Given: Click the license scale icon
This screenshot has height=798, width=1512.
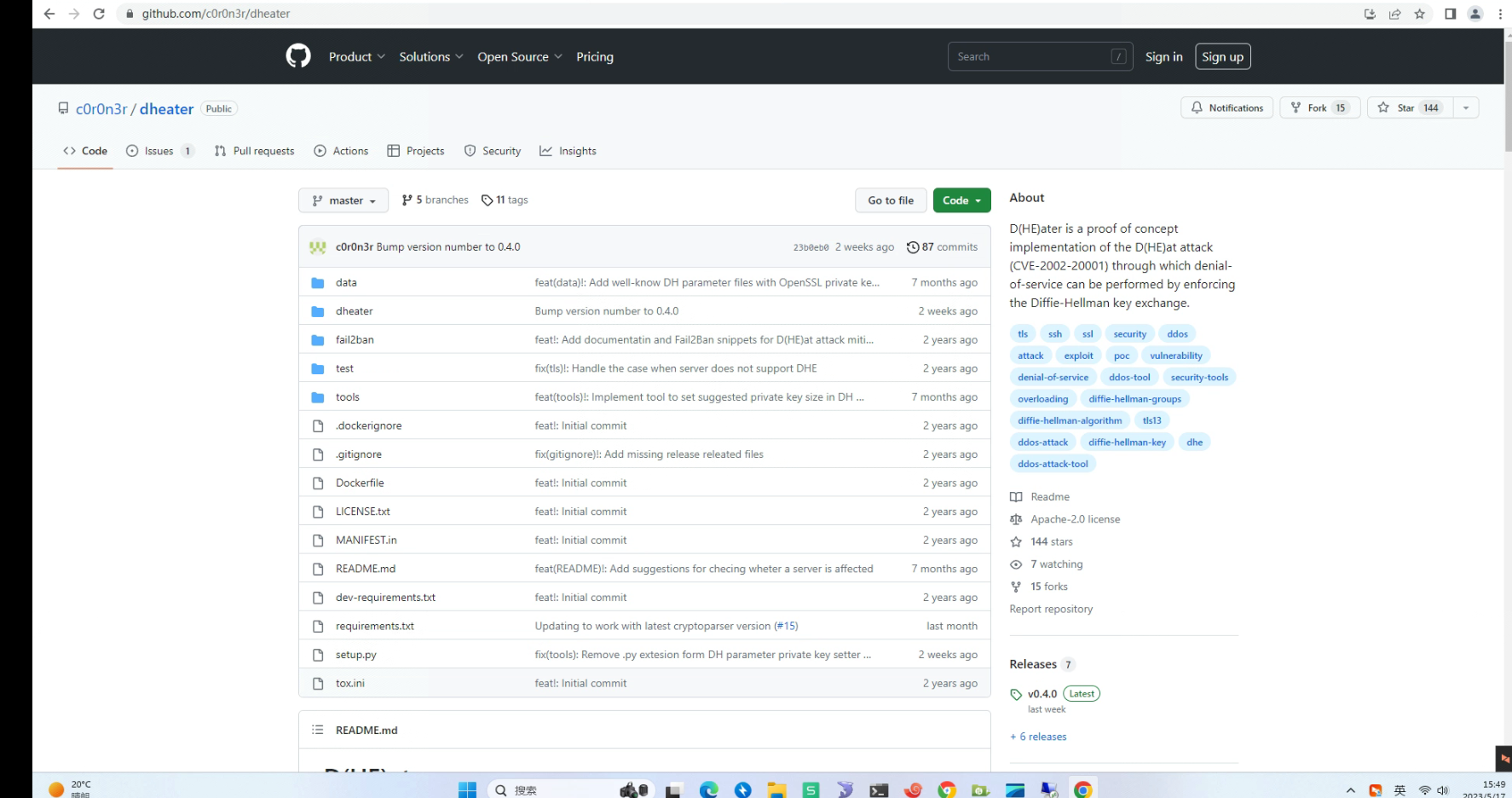Looking at the screenshot, I should pyautogui.click(x=1016, y=519).
